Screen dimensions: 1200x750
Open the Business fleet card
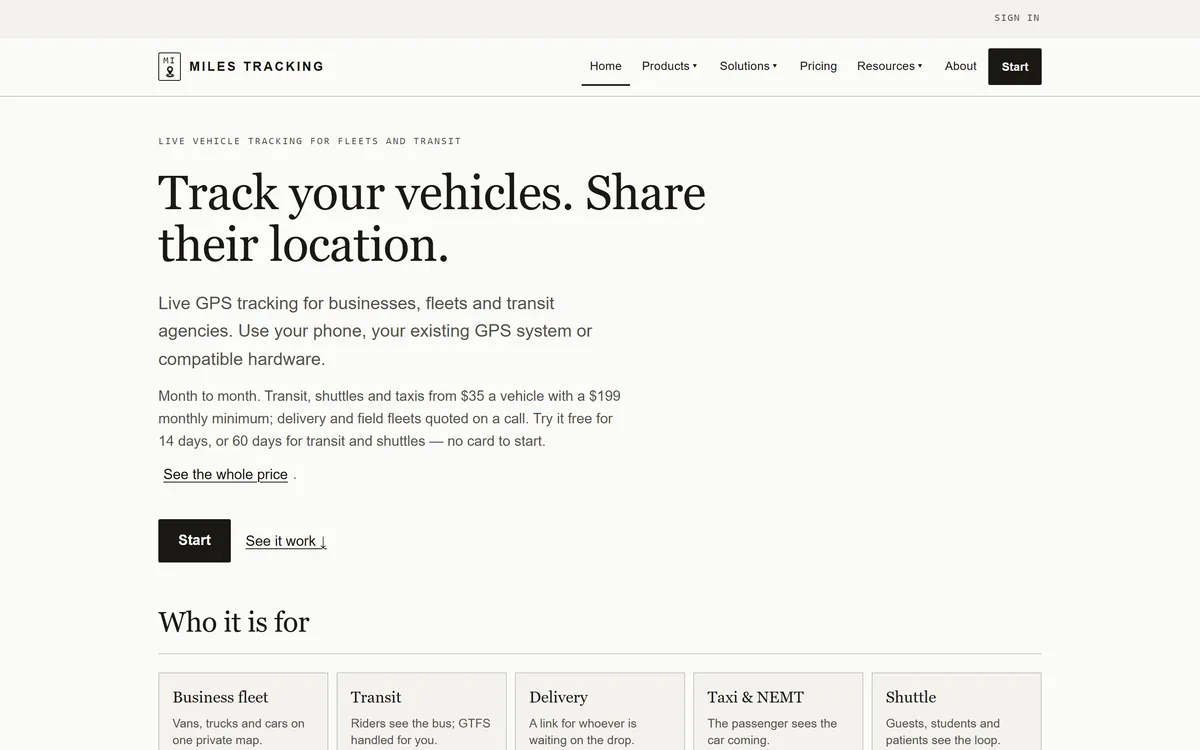pos(243,711)
